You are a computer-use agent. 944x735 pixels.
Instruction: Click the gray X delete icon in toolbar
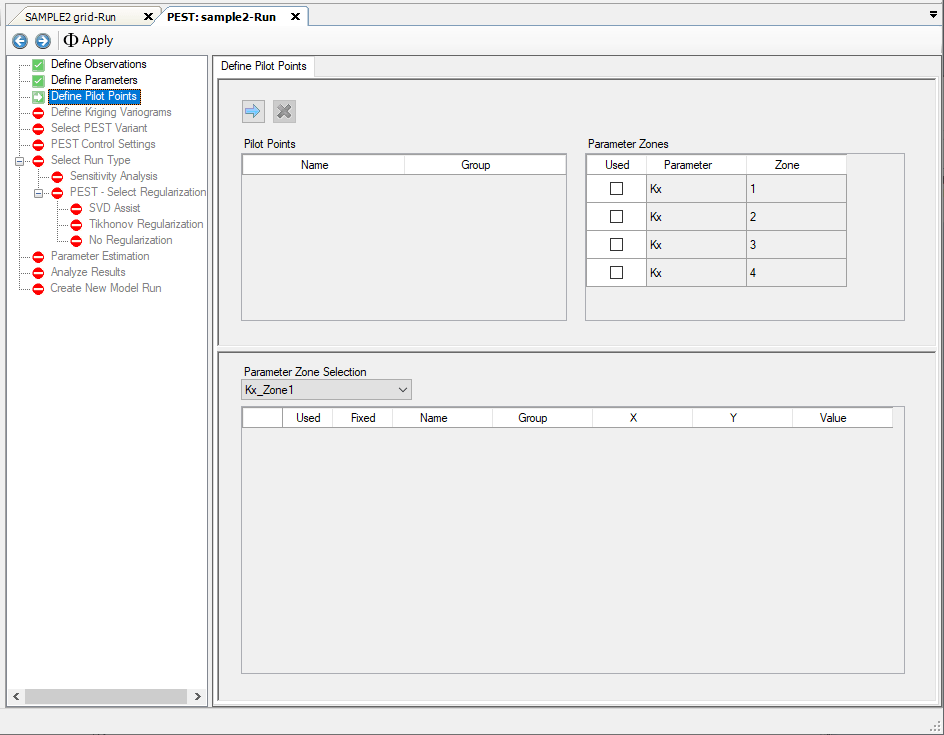coord(284,111)
